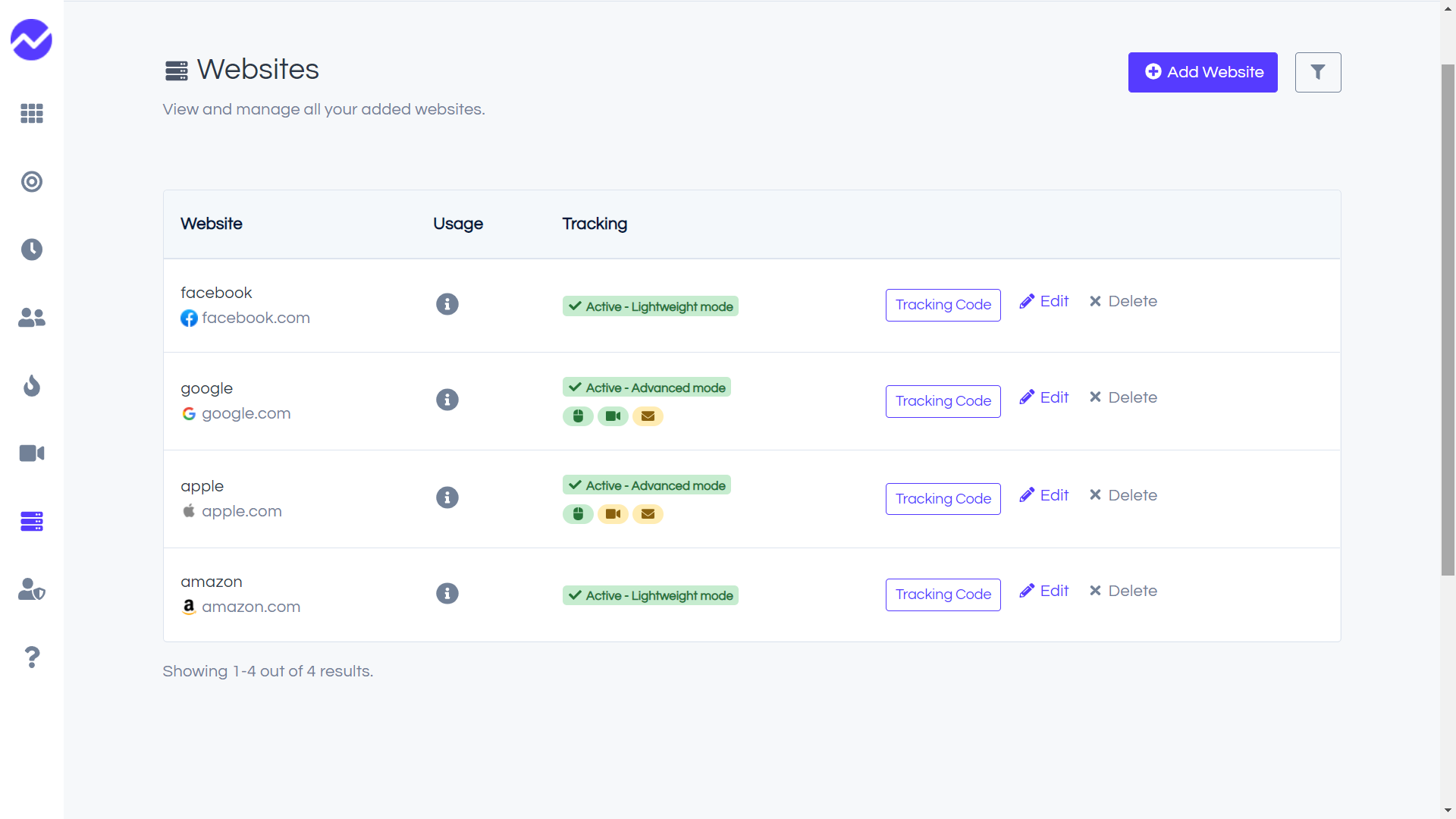This screenshot has width=1456, height=819.
Task: Click the filter funnel button
Action: (x=1317, y=72)
